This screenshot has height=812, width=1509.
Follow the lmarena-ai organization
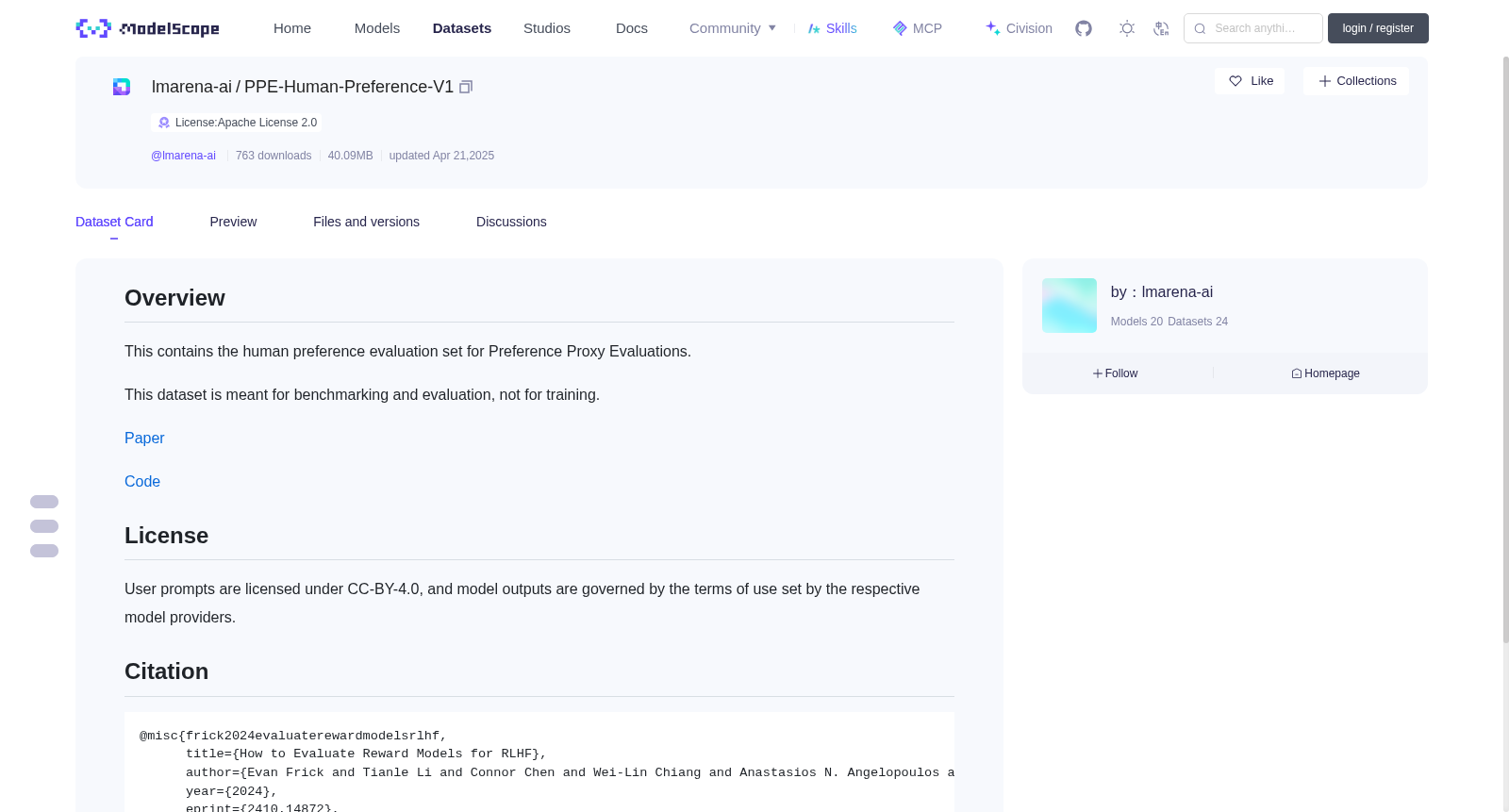(x=1116, y=373)
